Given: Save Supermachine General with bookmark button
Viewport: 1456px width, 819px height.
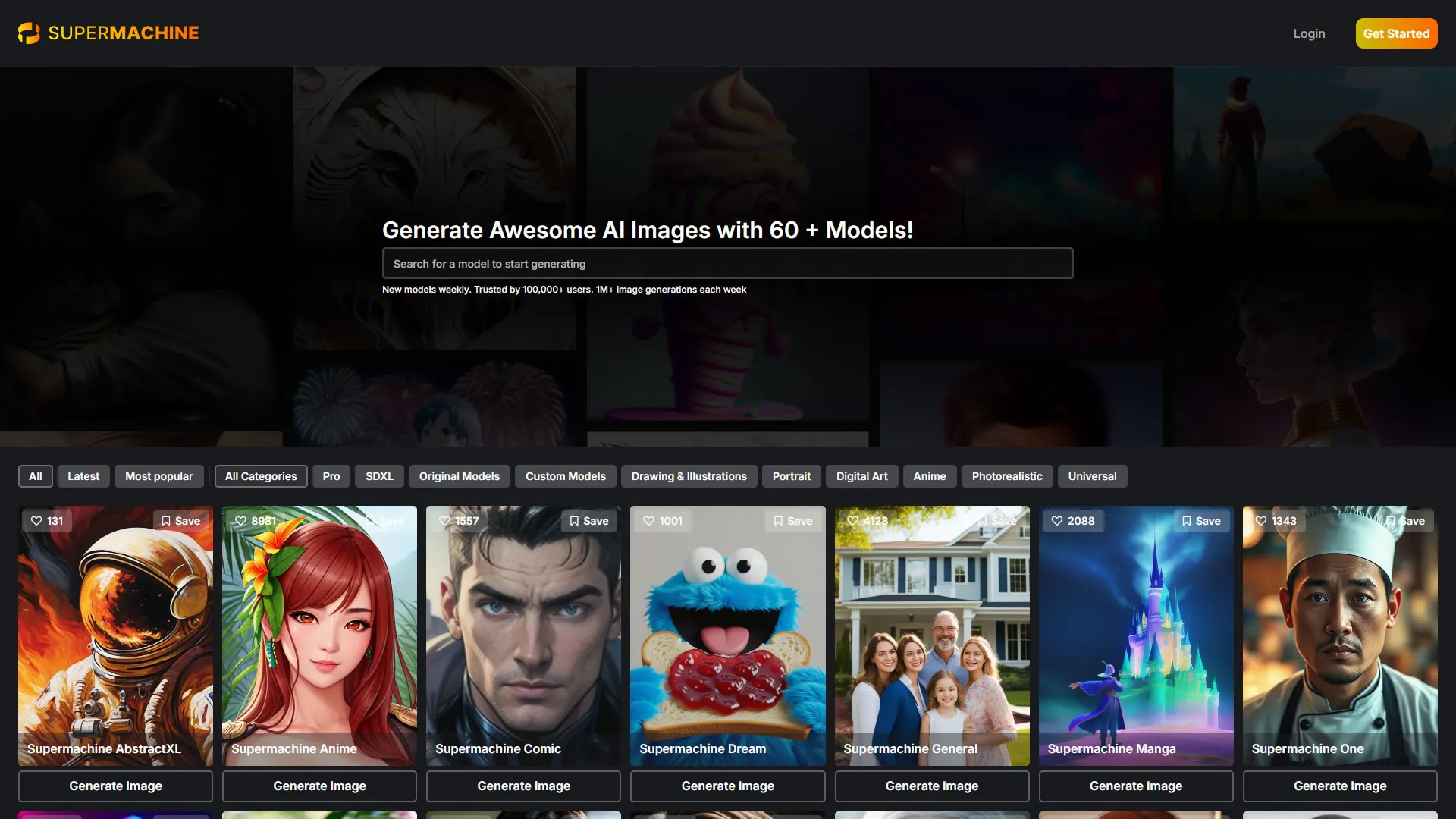Looking at the screenshot, I should (x=996, y=521).
